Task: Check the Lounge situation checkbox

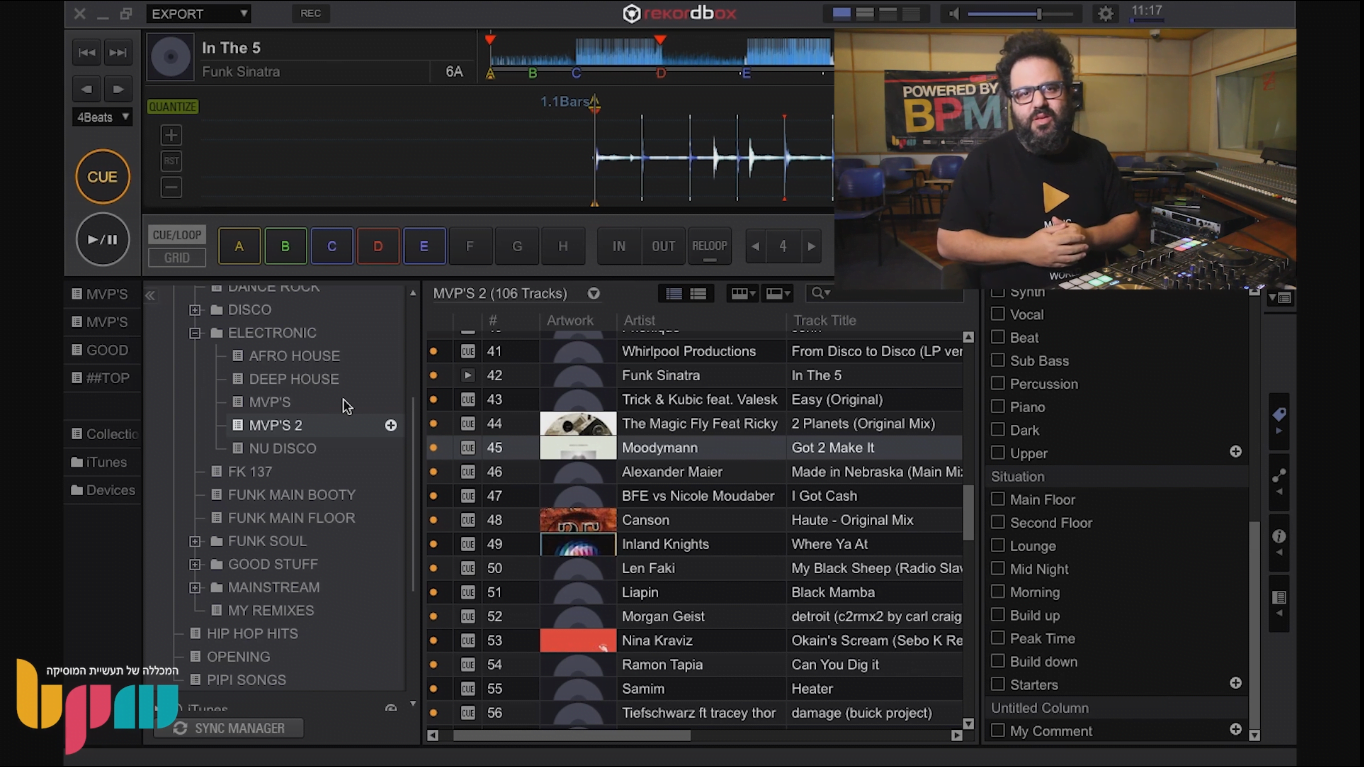Action: [997, 546]
